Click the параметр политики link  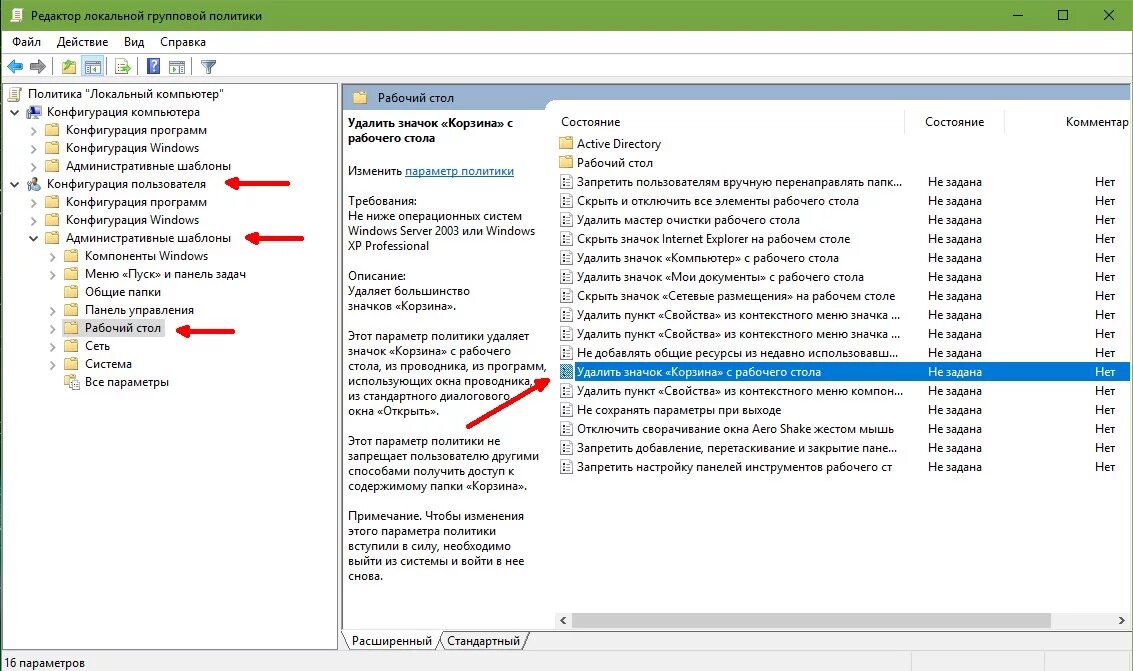point(460,171)
